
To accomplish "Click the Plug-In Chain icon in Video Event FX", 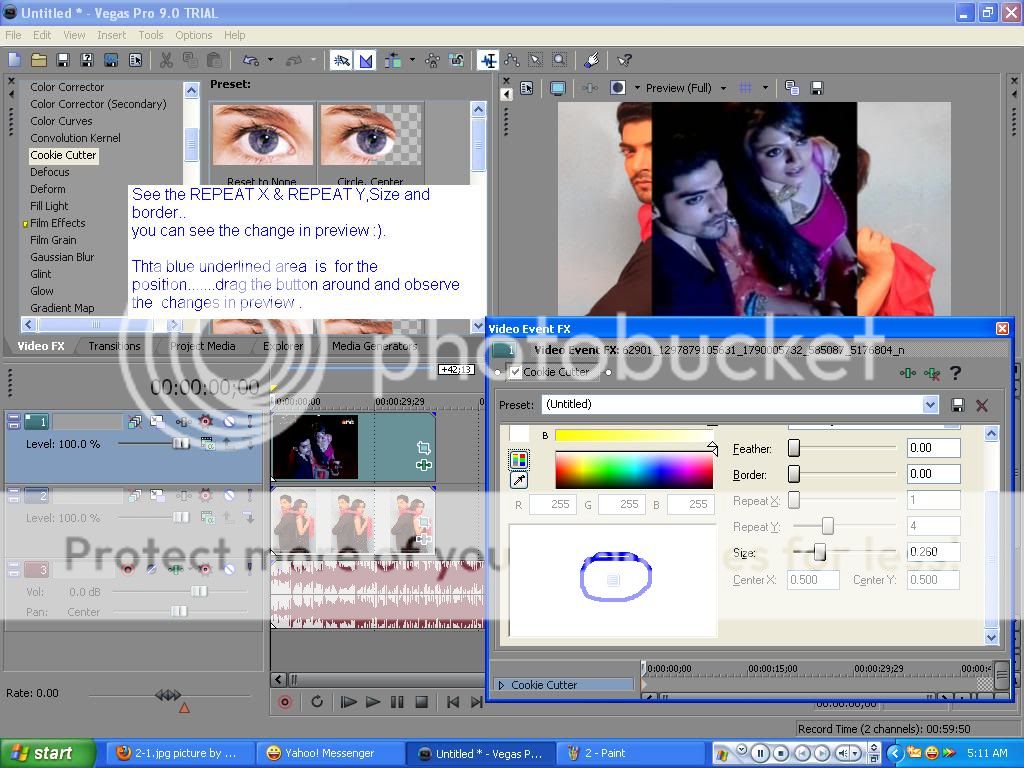I will pyautogui.click(x=907, y=374).
